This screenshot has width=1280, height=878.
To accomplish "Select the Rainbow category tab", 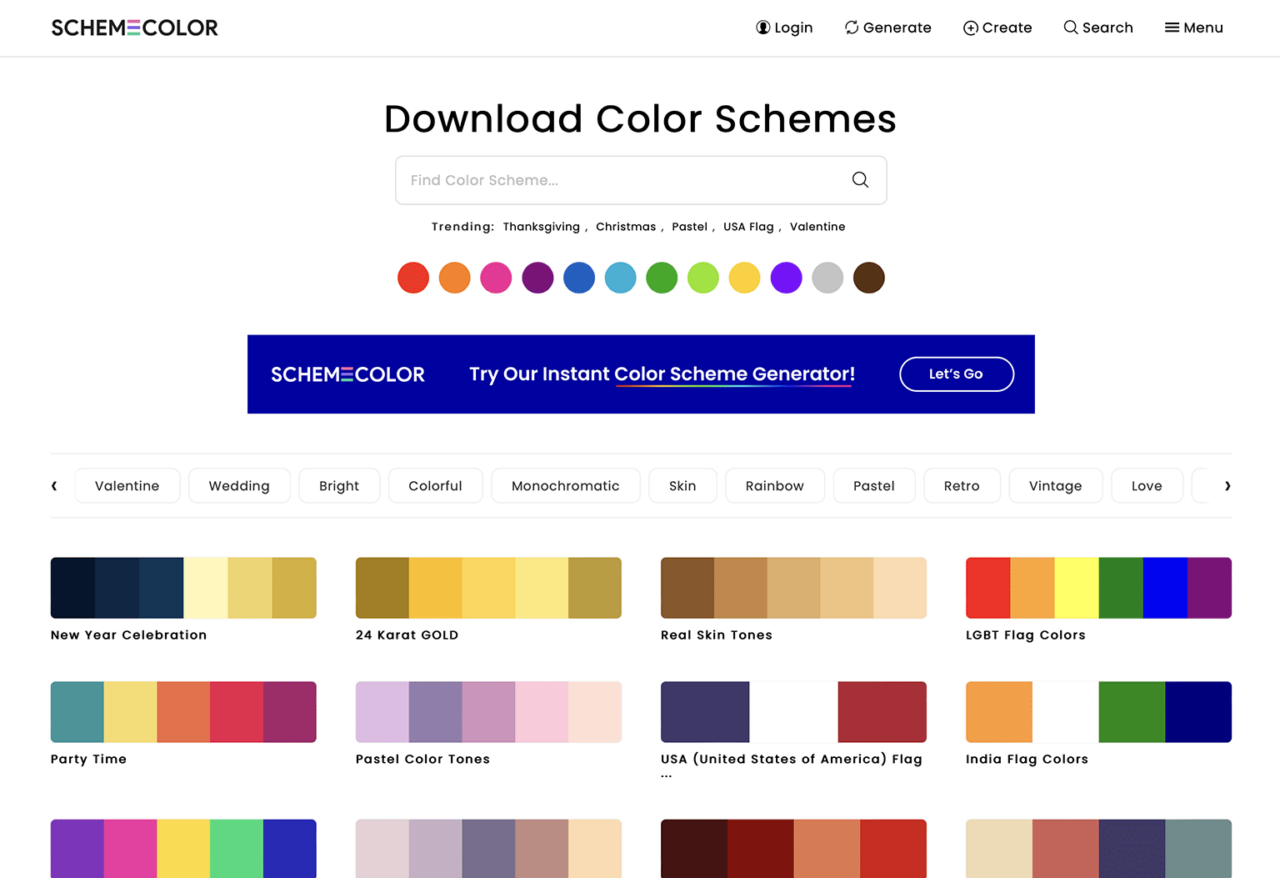I will [775, 486].
